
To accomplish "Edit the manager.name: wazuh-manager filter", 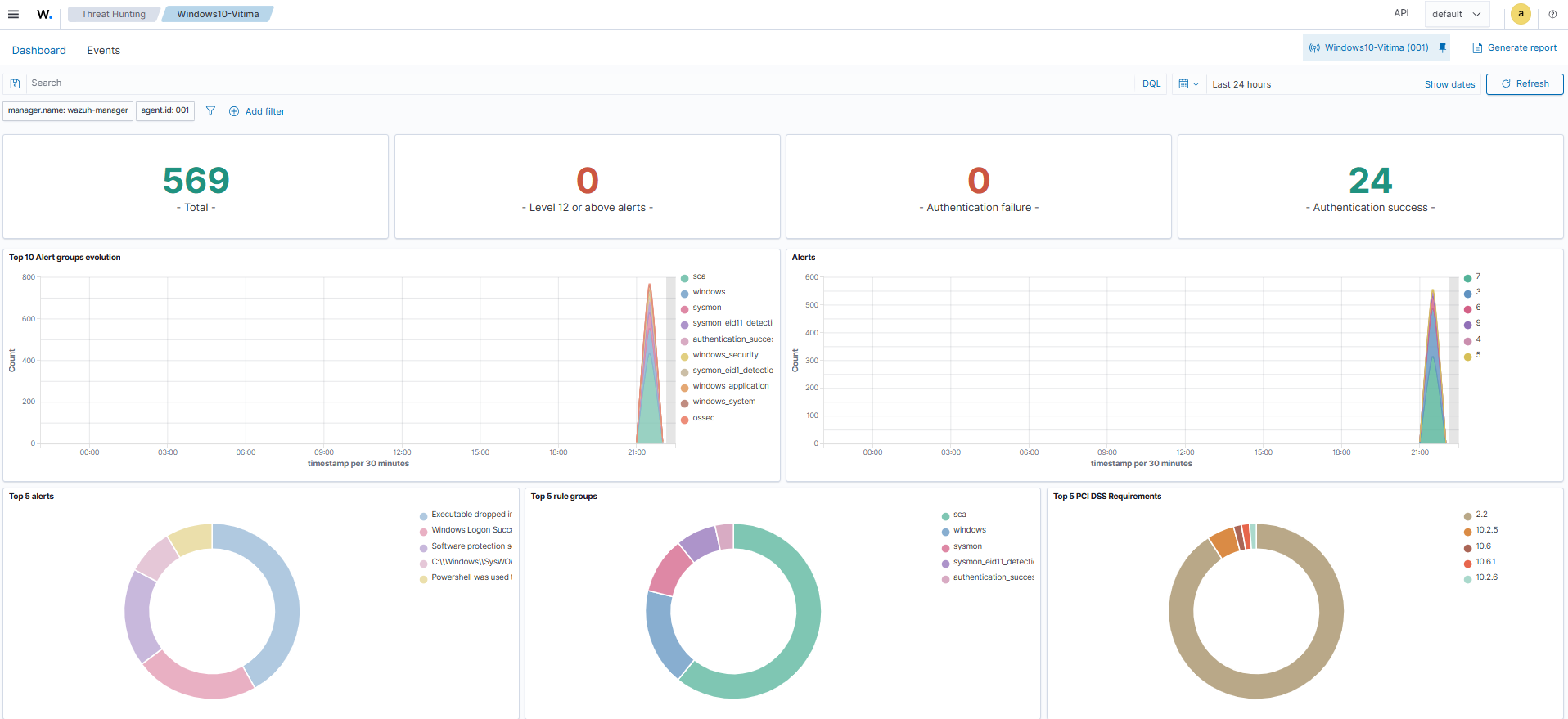I will coord(68,110).
